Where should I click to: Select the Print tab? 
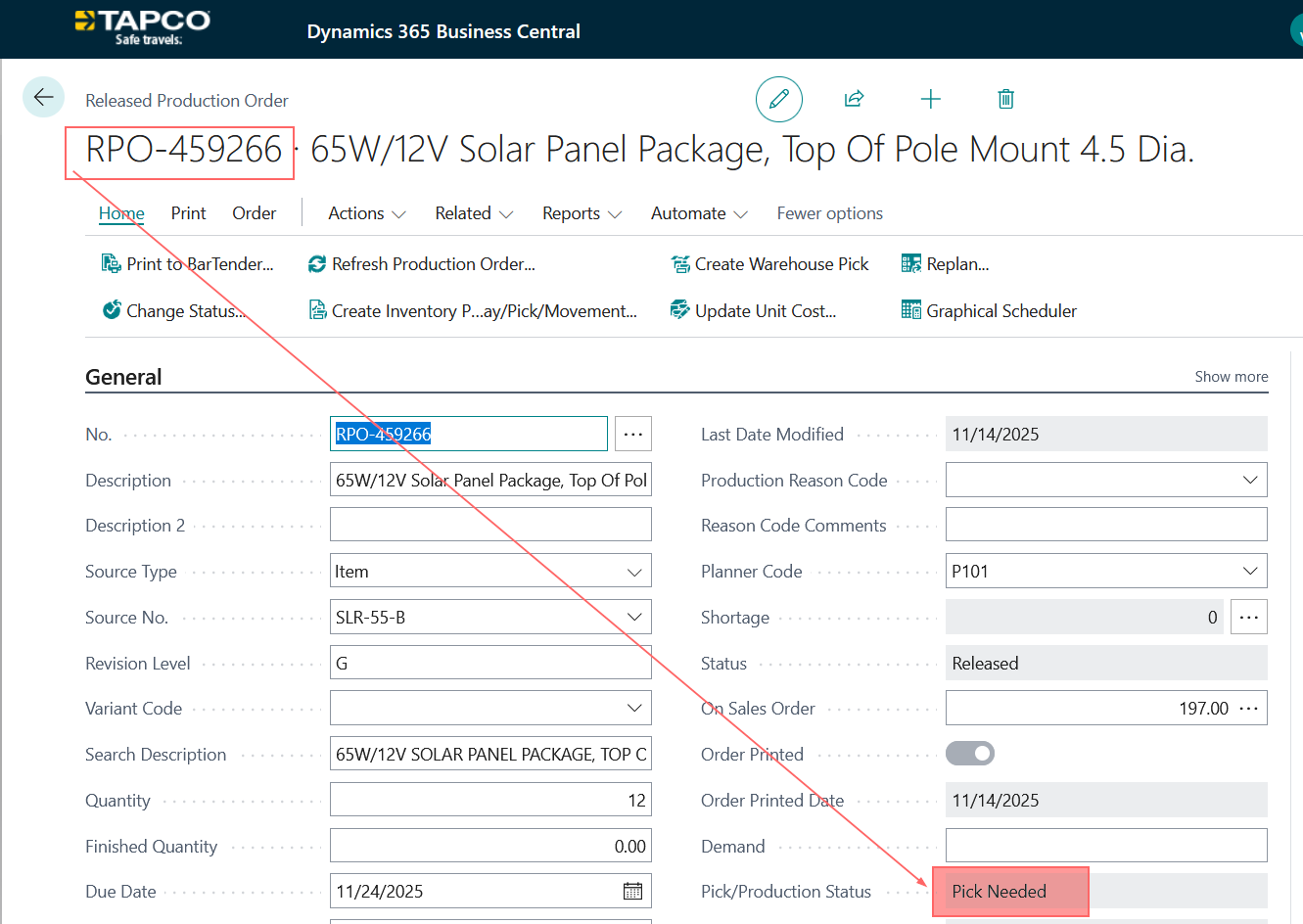(x=188, y=213)
